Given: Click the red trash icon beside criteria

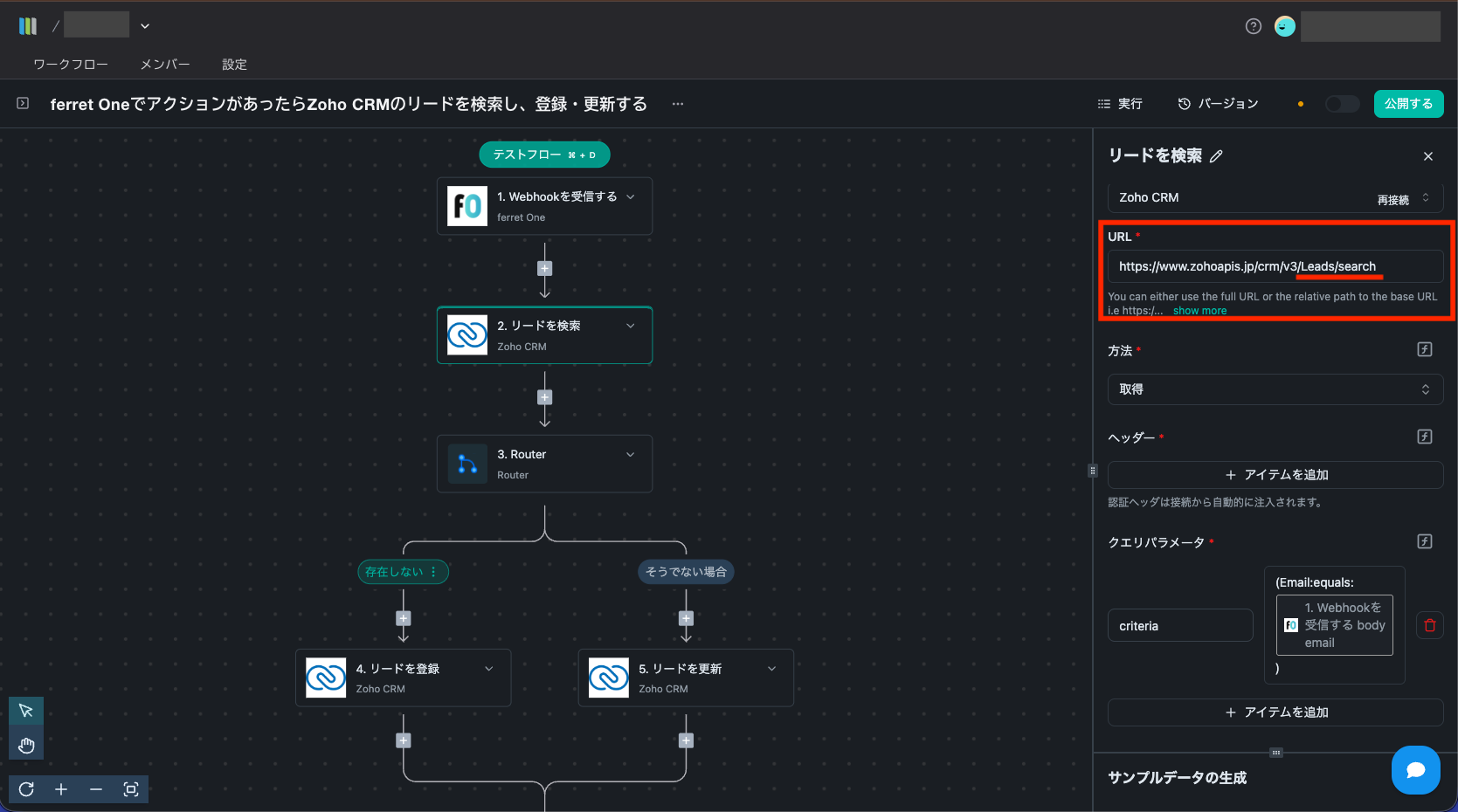Looking at the screenshot, I should click(x=1429, y=625).
